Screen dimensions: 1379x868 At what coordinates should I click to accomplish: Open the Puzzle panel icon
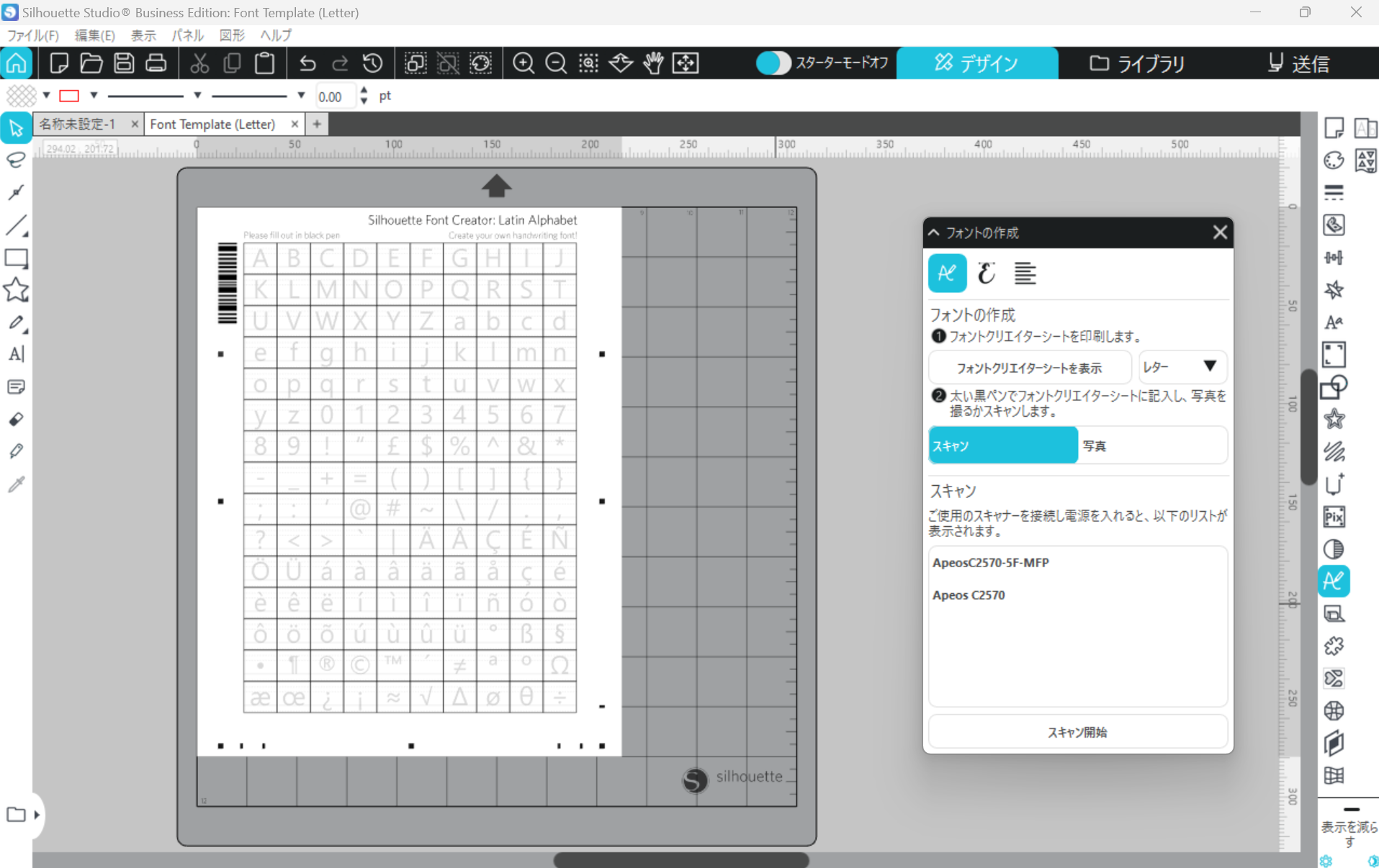(1334, 646)
